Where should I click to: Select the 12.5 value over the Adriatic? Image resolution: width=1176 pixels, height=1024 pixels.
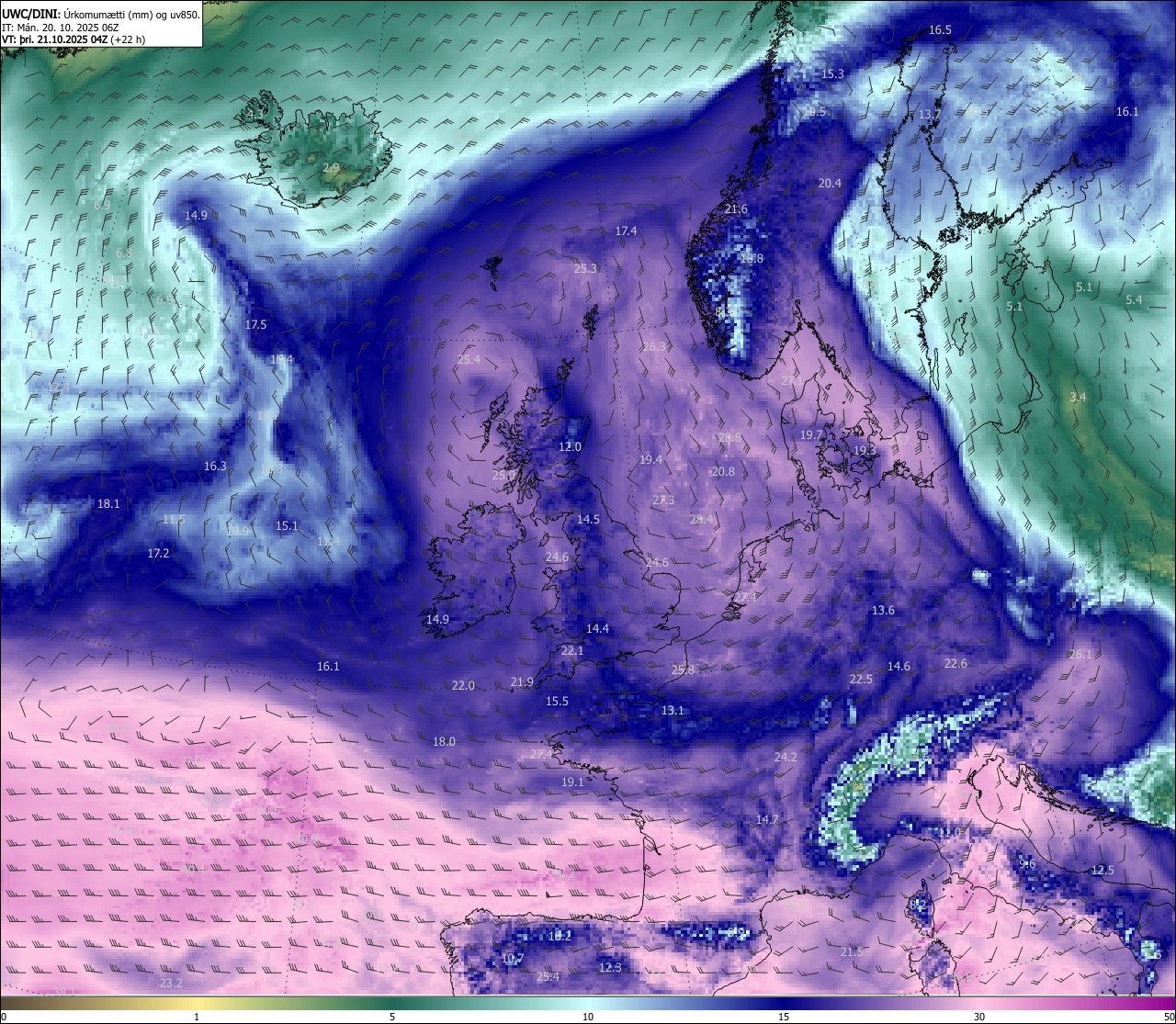click(1102, 871)
